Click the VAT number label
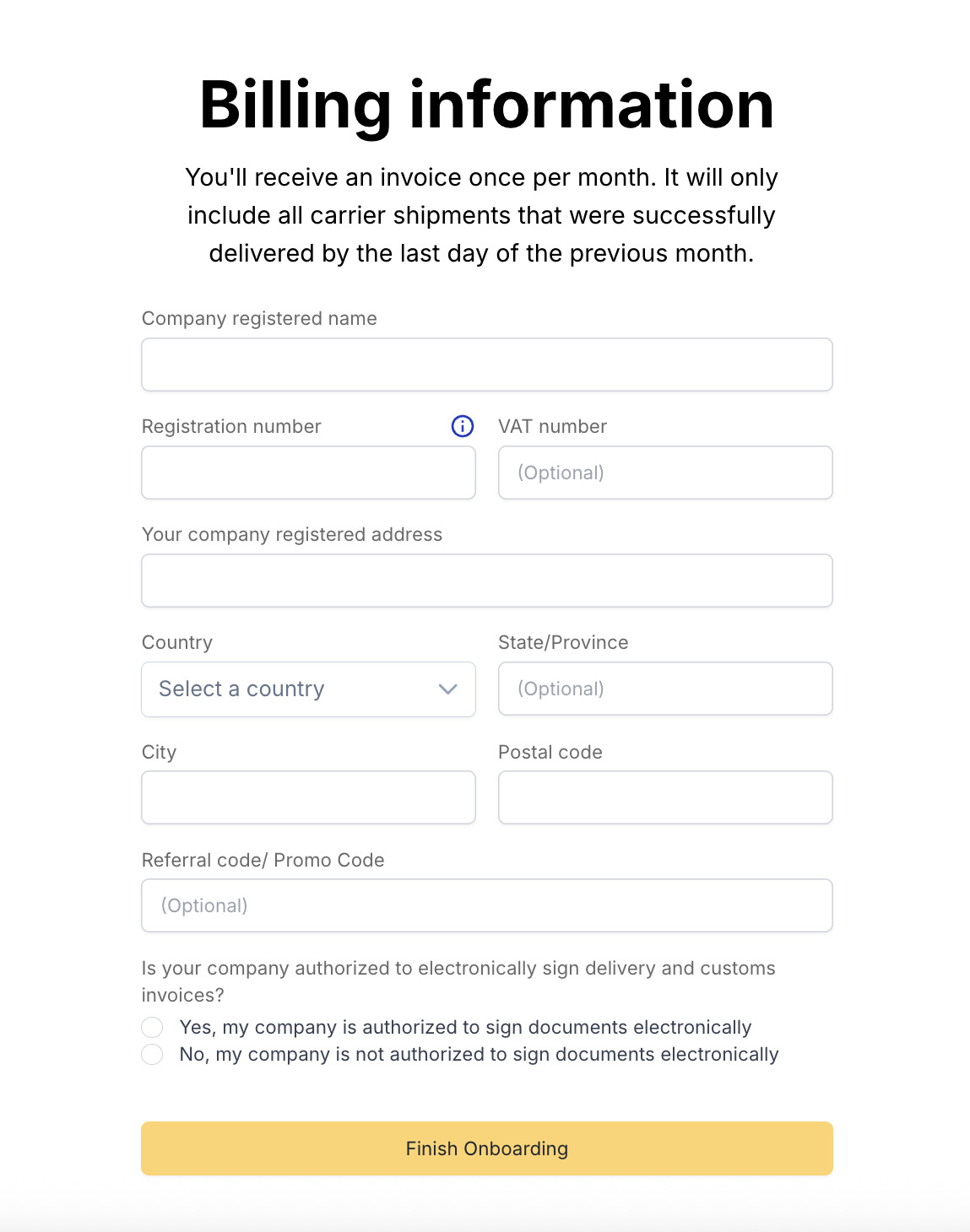The image size is (970, 1232). click(552, 426)
